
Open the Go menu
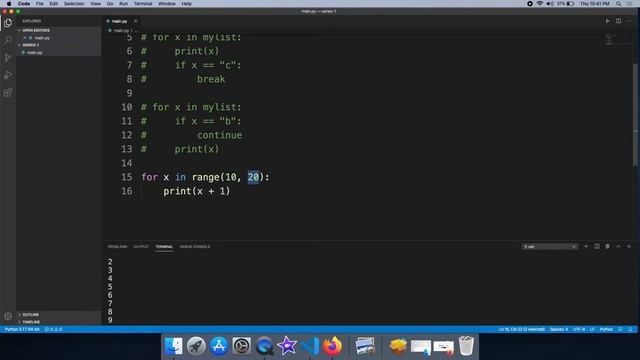click(x=110, y=4)
